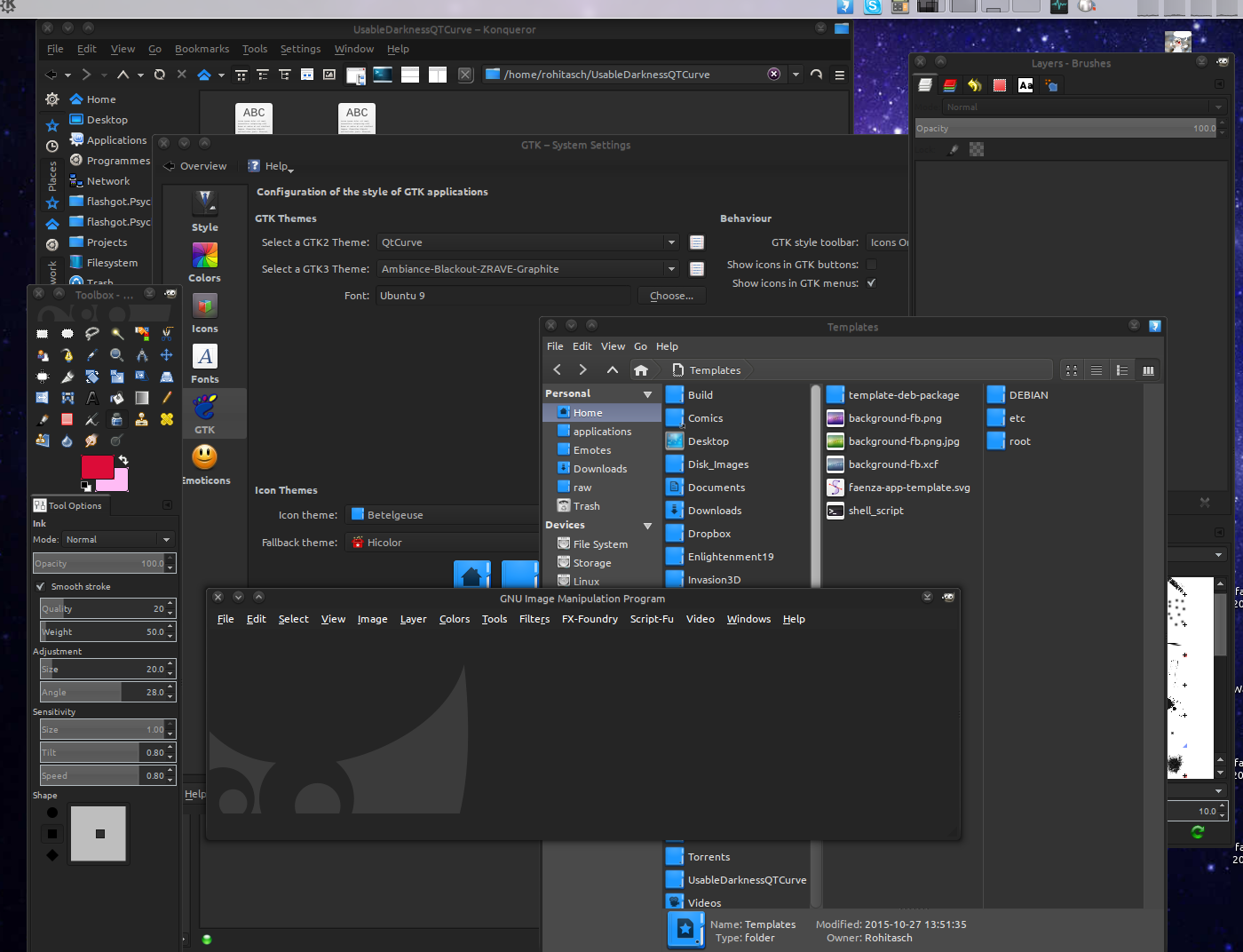1243x952 pixels.
Task: Collapse the Devices section in Templates sidebar
Action: 647,526
